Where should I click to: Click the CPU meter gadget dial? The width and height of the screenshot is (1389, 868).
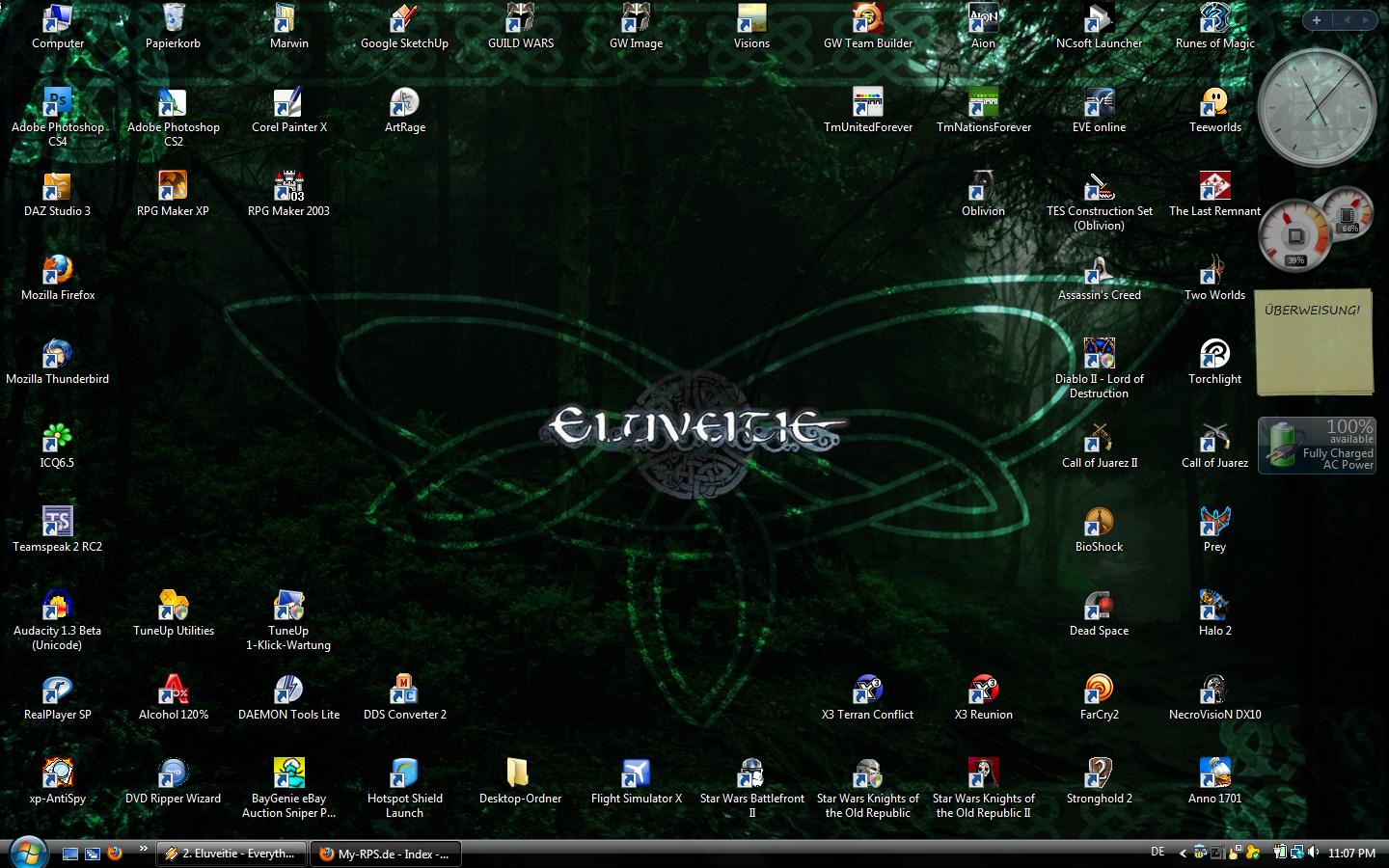1294,235
